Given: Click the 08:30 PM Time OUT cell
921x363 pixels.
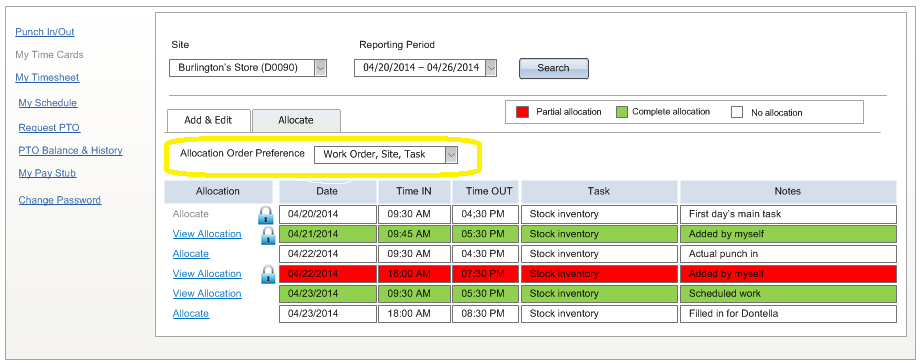Looking at the screenshot, I should tap(486, 314).
